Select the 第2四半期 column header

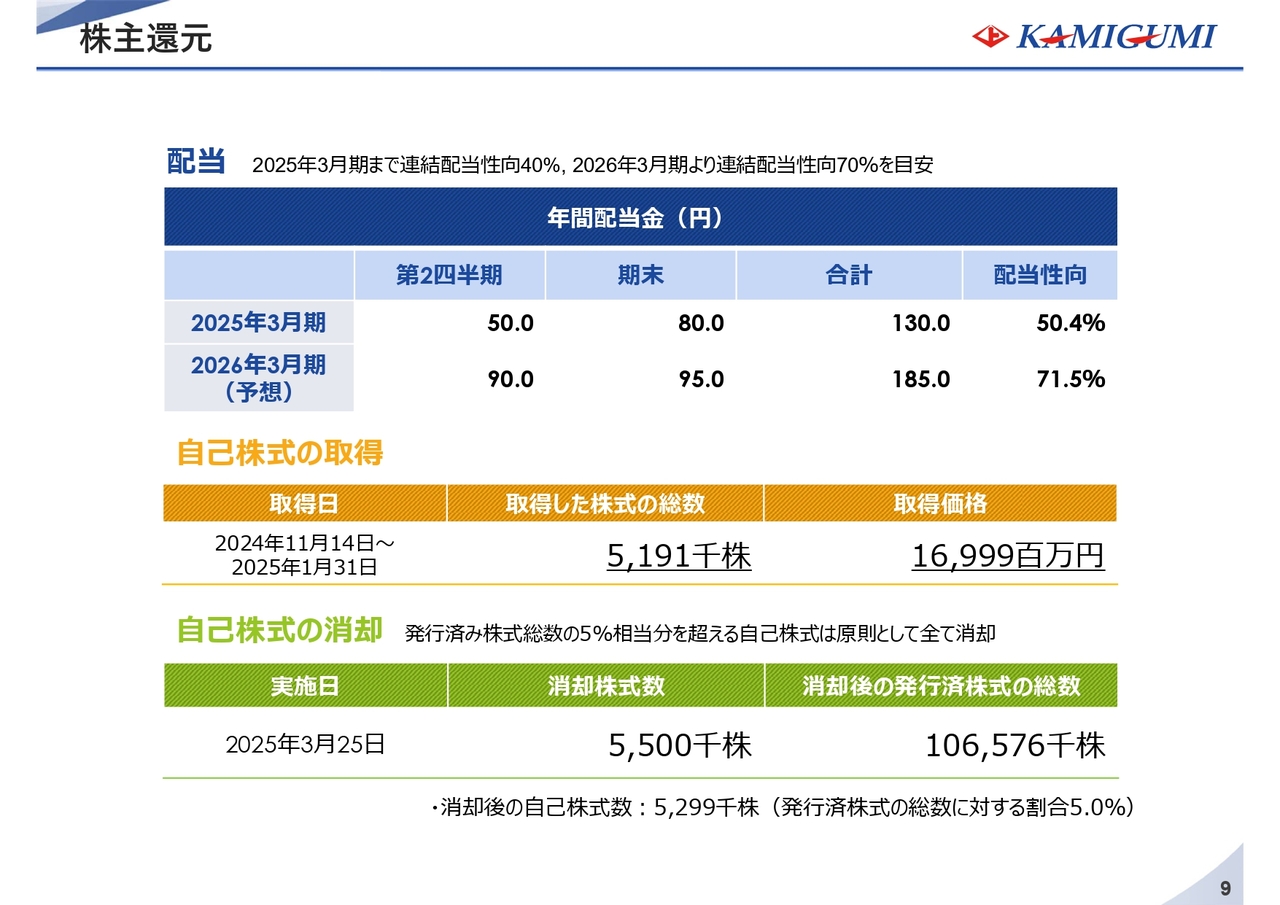(x=449, y=276)
